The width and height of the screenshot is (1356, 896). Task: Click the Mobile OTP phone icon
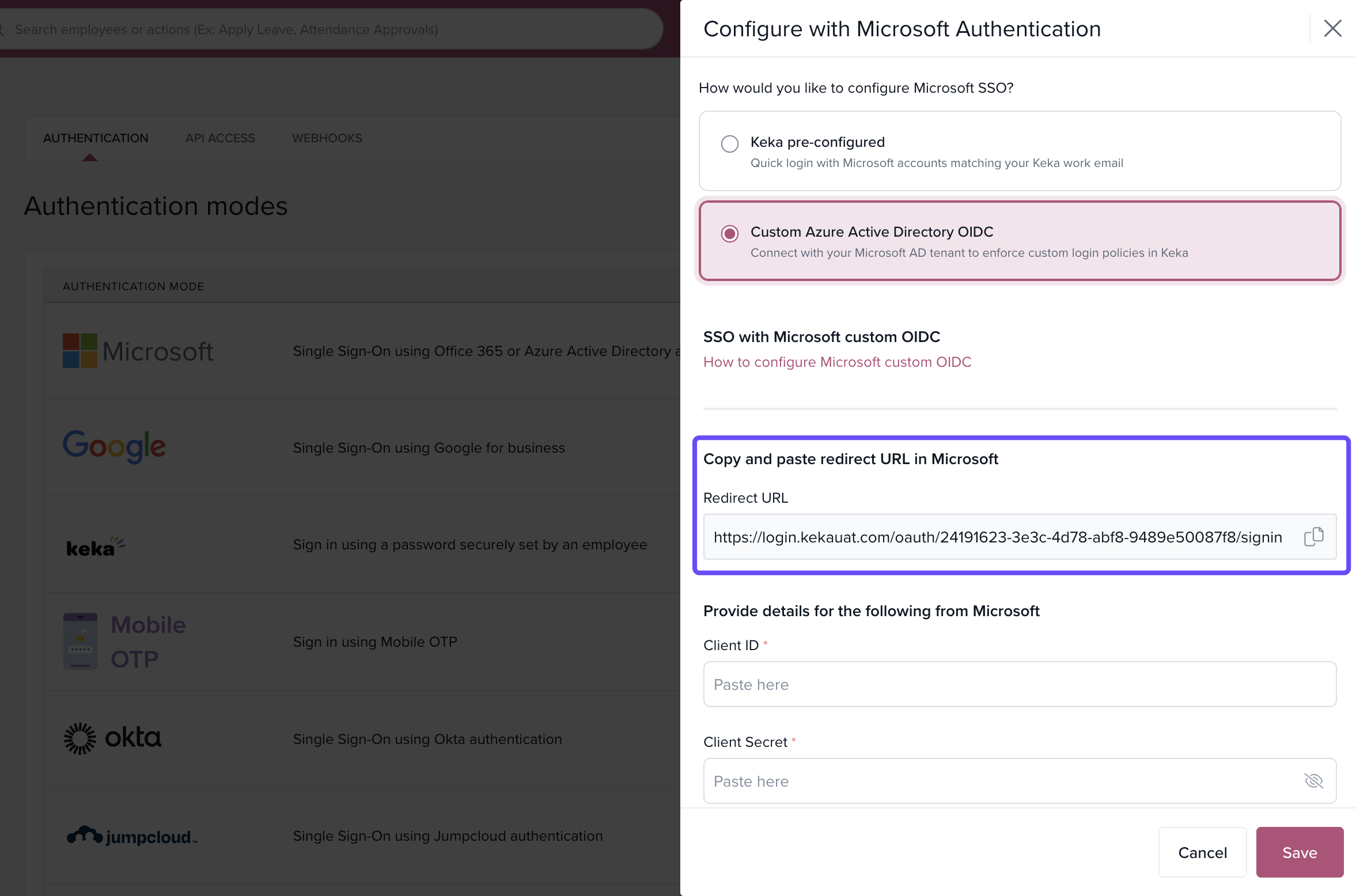80,641
